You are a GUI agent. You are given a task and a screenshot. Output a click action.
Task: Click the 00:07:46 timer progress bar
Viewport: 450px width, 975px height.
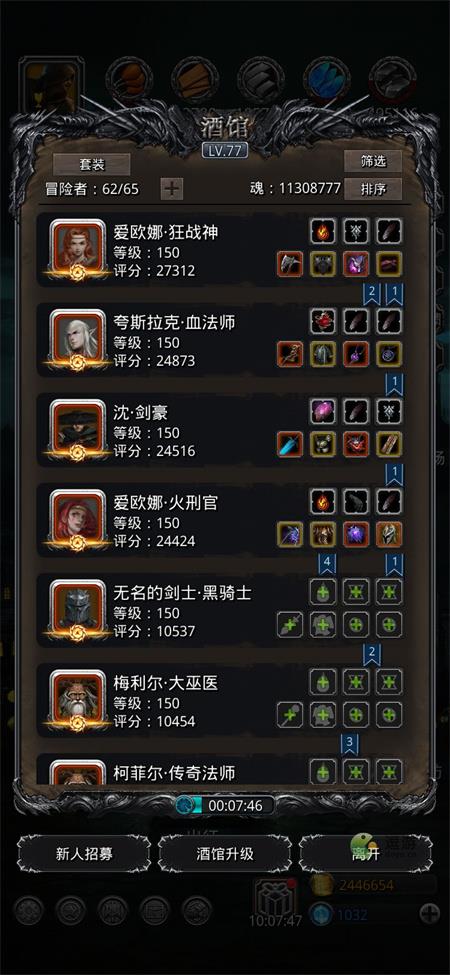(224, 806)
